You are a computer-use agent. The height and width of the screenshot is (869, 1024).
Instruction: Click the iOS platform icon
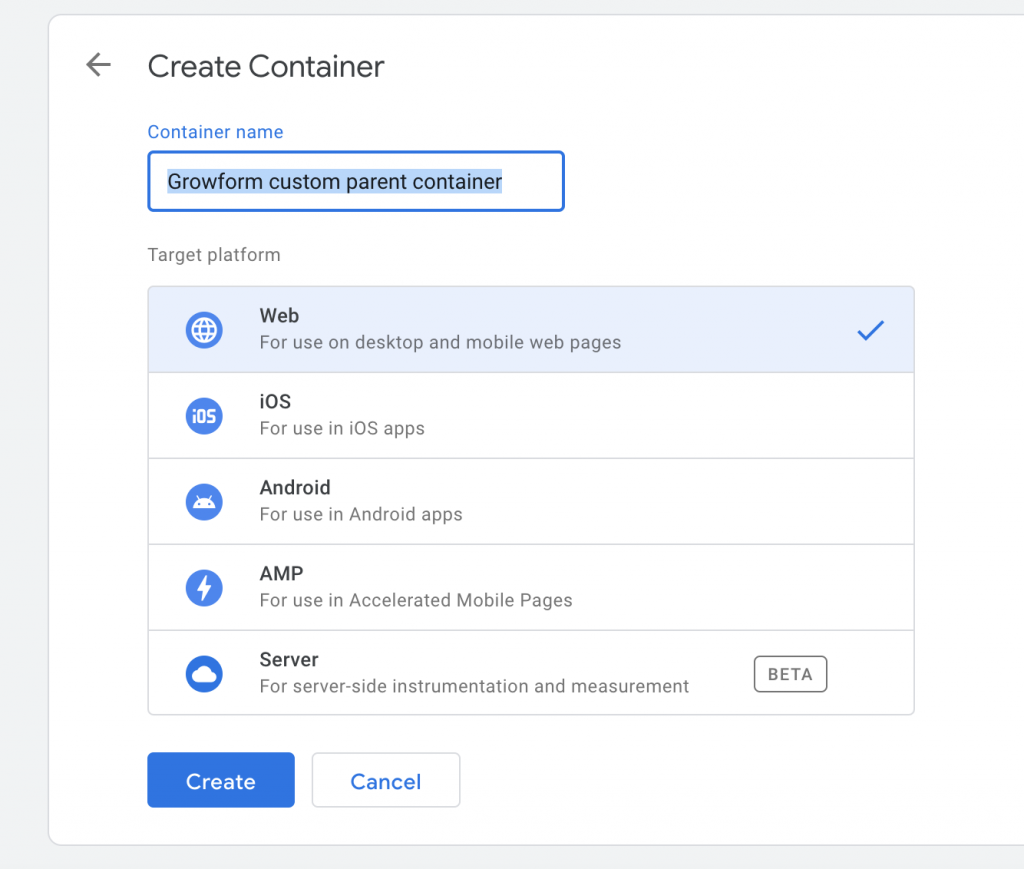click(x=204, y=416)
